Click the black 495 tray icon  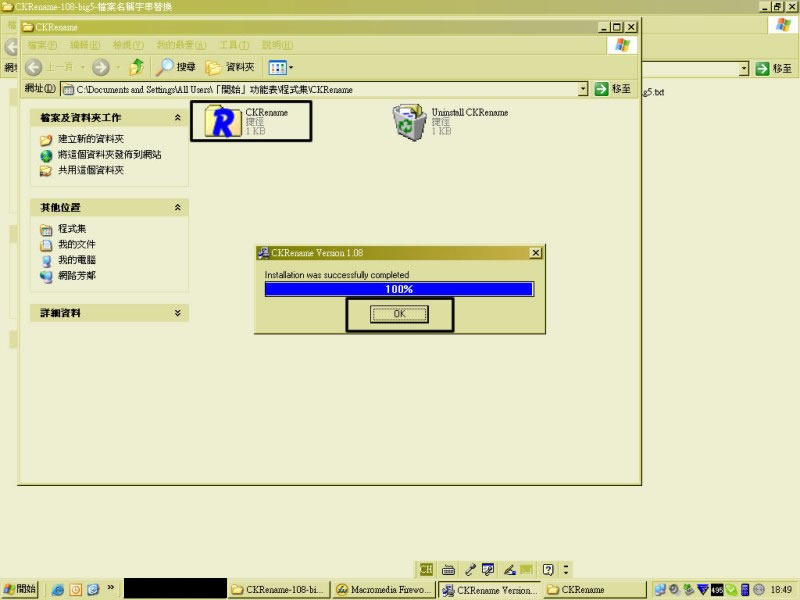(717, 590)
